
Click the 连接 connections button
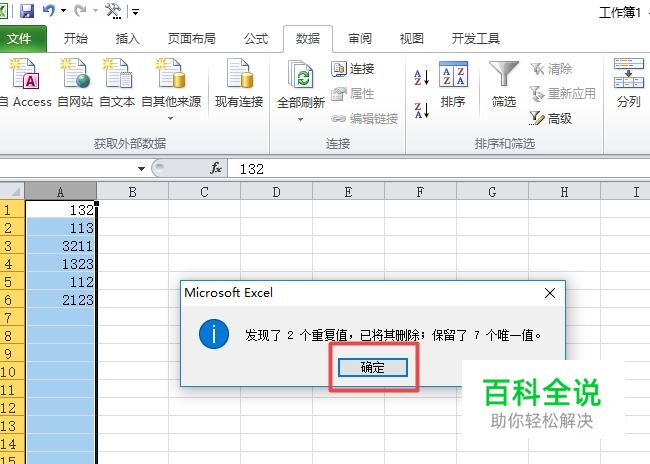[353, 69]
